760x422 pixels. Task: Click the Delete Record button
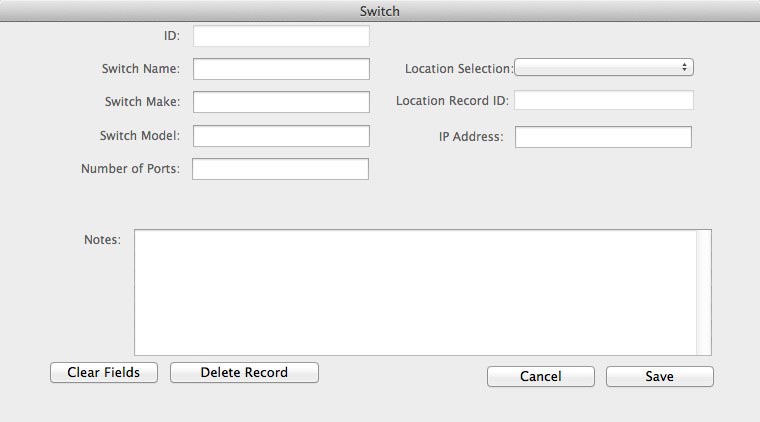pos(244,373)
